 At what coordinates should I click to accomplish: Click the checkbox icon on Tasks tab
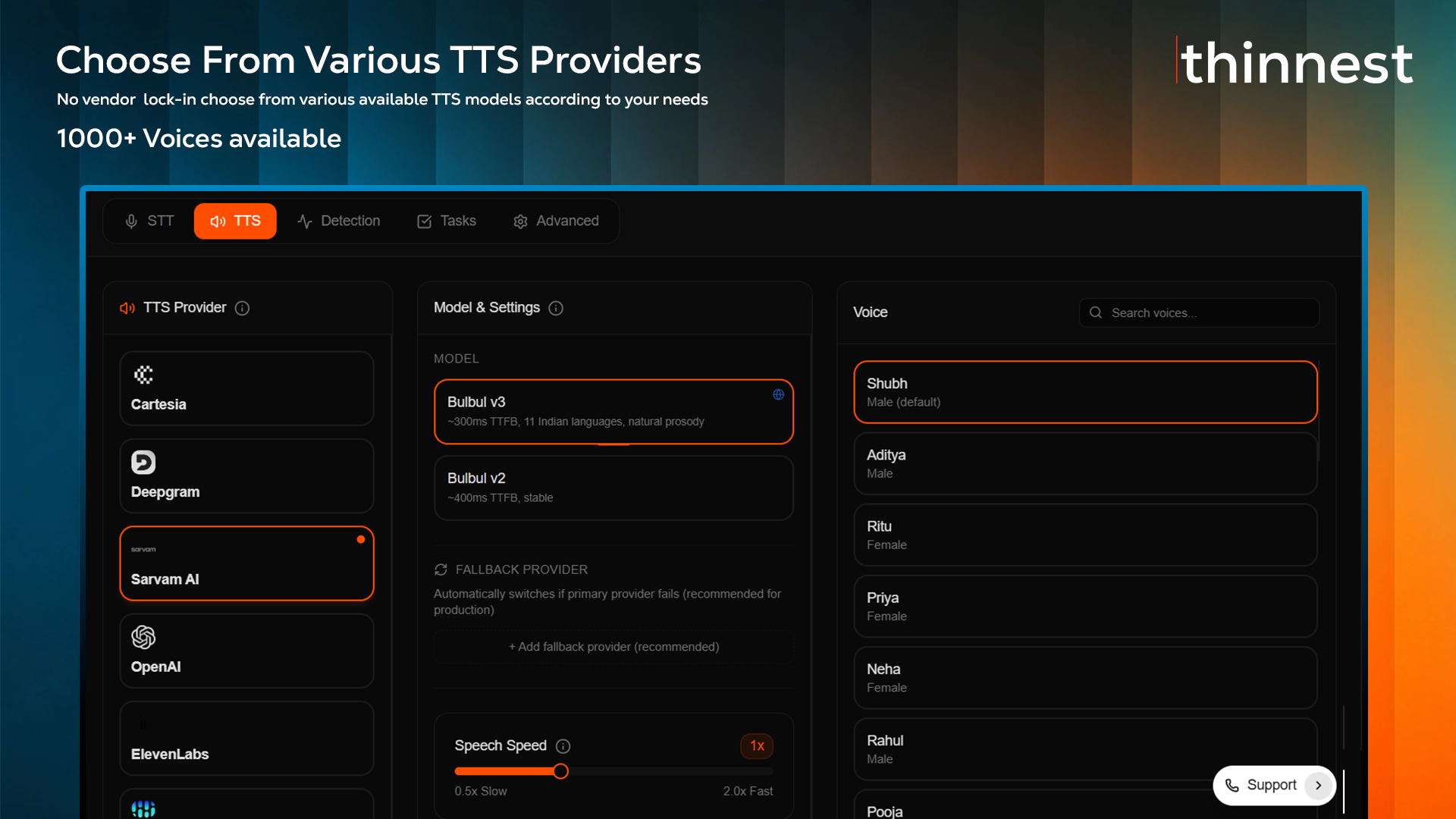(x=424, y=221)
